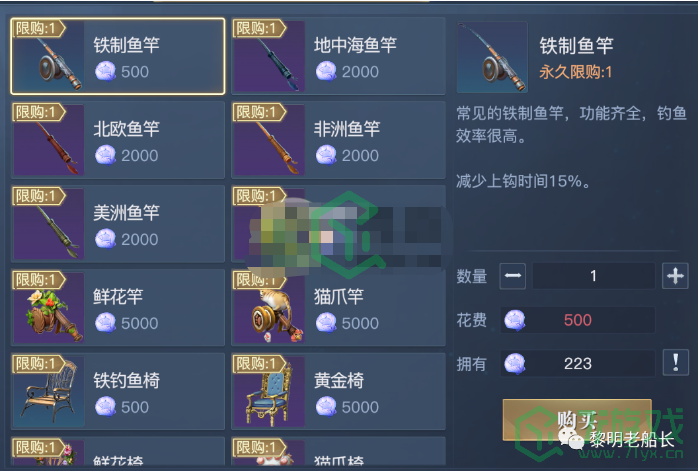Click the 2000 price of 地中海鱼竿

point(360,72)
